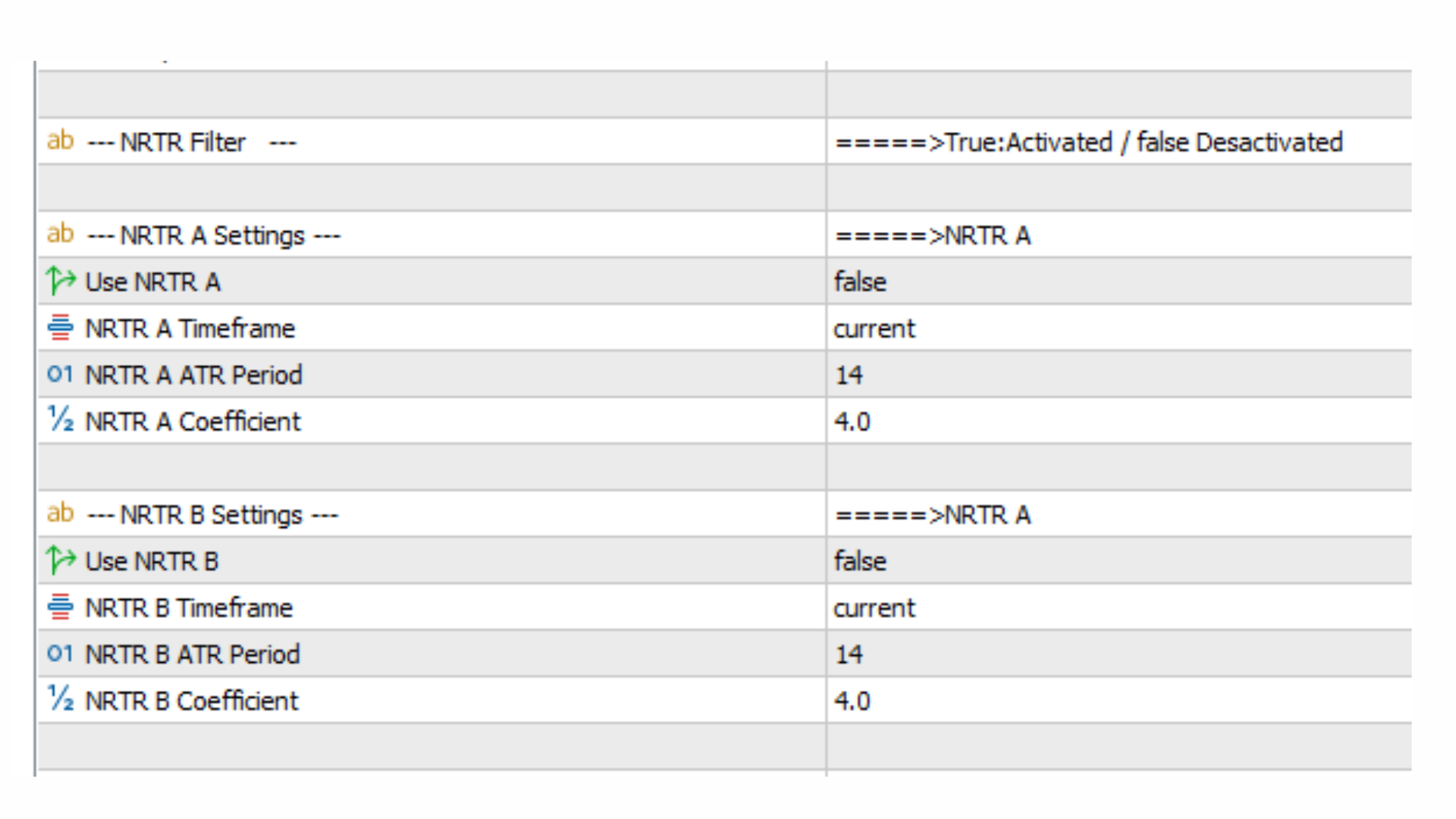Open the NRTR B Timeframe selector
This screenshot has width=1456, height=819.
874,607
